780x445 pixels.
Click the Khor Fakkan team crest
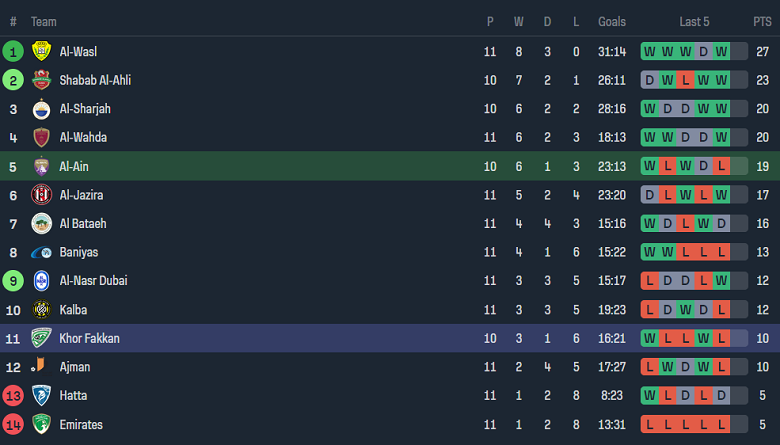[x=41, y=338]
